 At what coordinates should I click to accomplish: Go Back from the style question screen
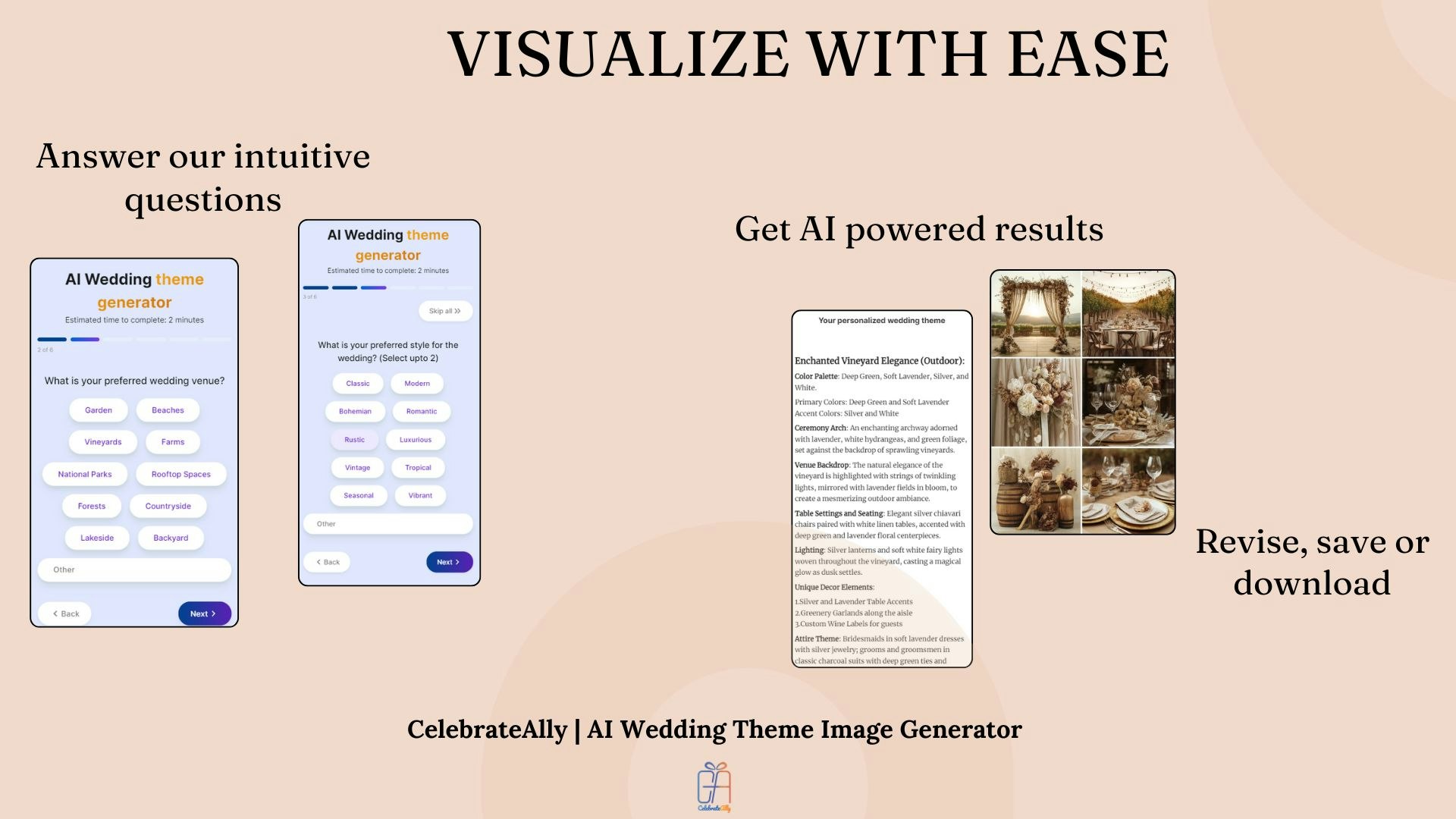pyautogui.click(x=328, y=562)
